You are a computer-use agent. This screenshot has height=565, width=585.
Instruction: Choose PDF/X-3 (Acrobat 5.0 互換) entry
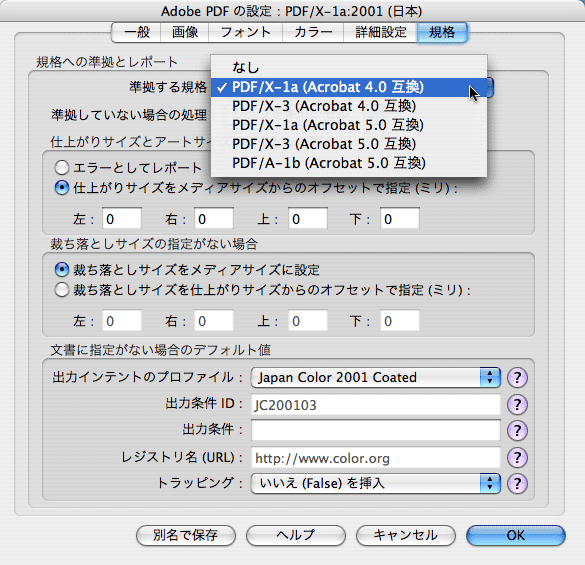(x=349, y=144)
